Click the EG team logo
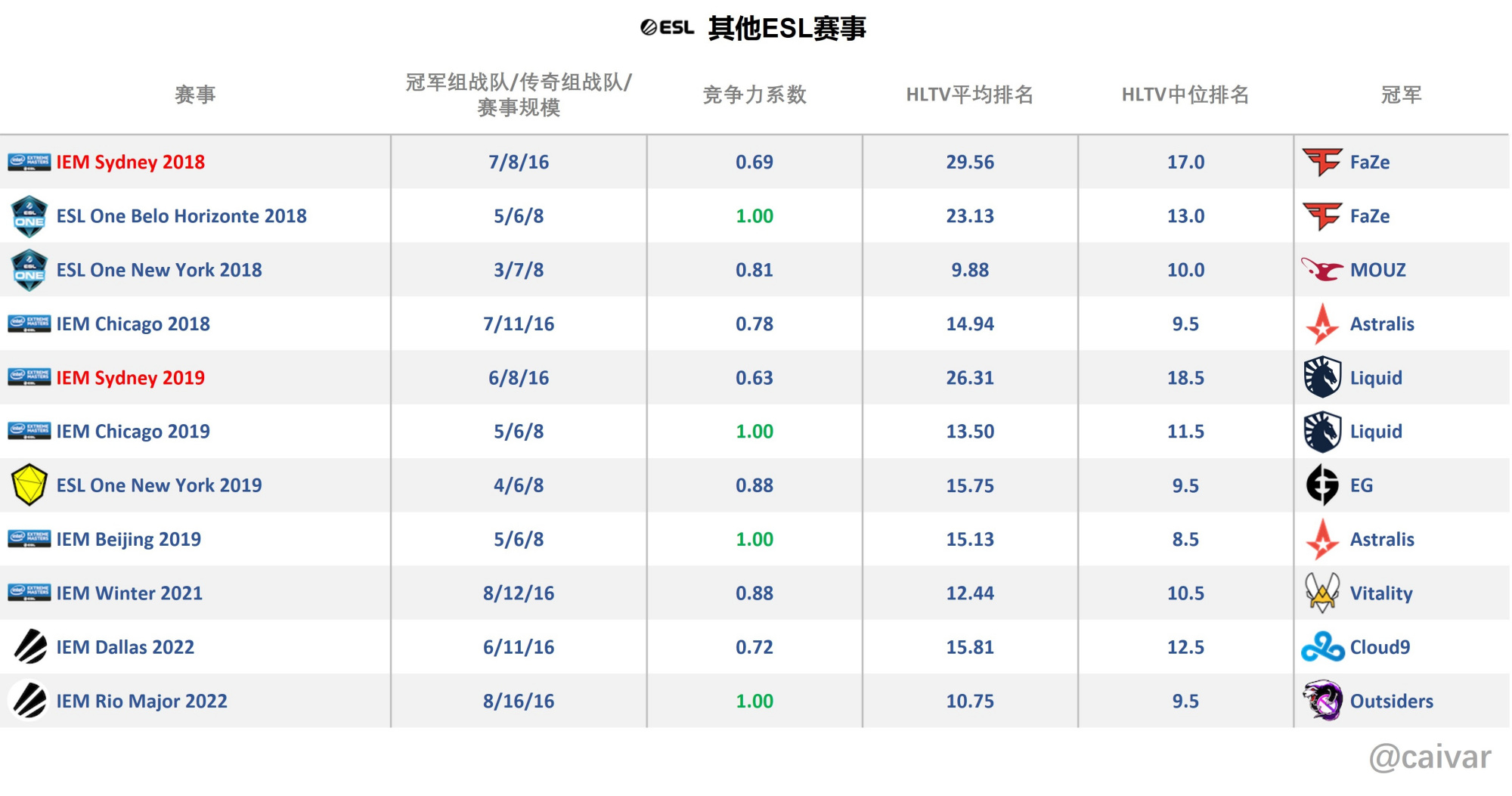This screenshot has height=796, width=1512. 1322,485
